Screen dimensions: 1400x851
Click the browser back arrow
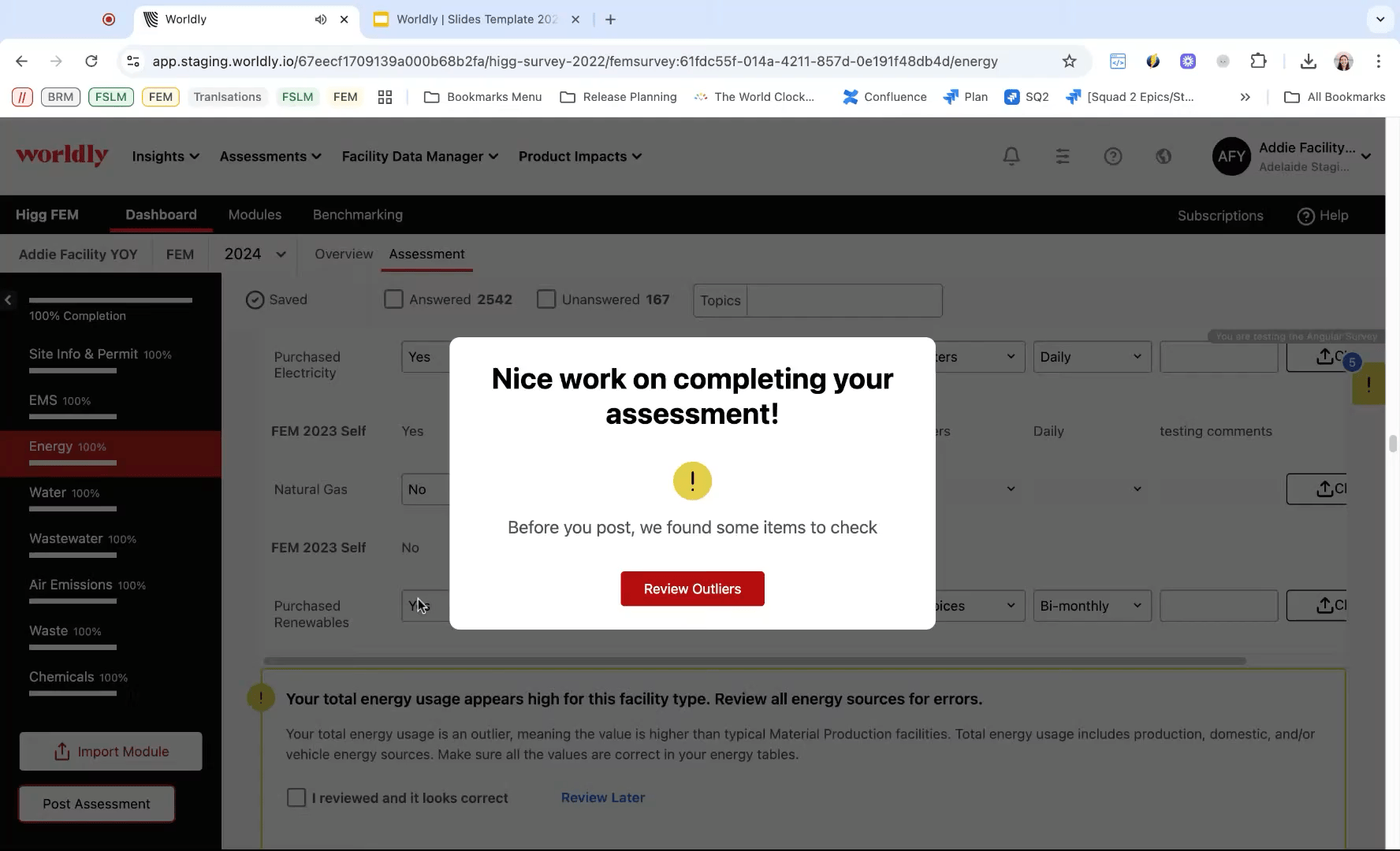pos(21,61)
